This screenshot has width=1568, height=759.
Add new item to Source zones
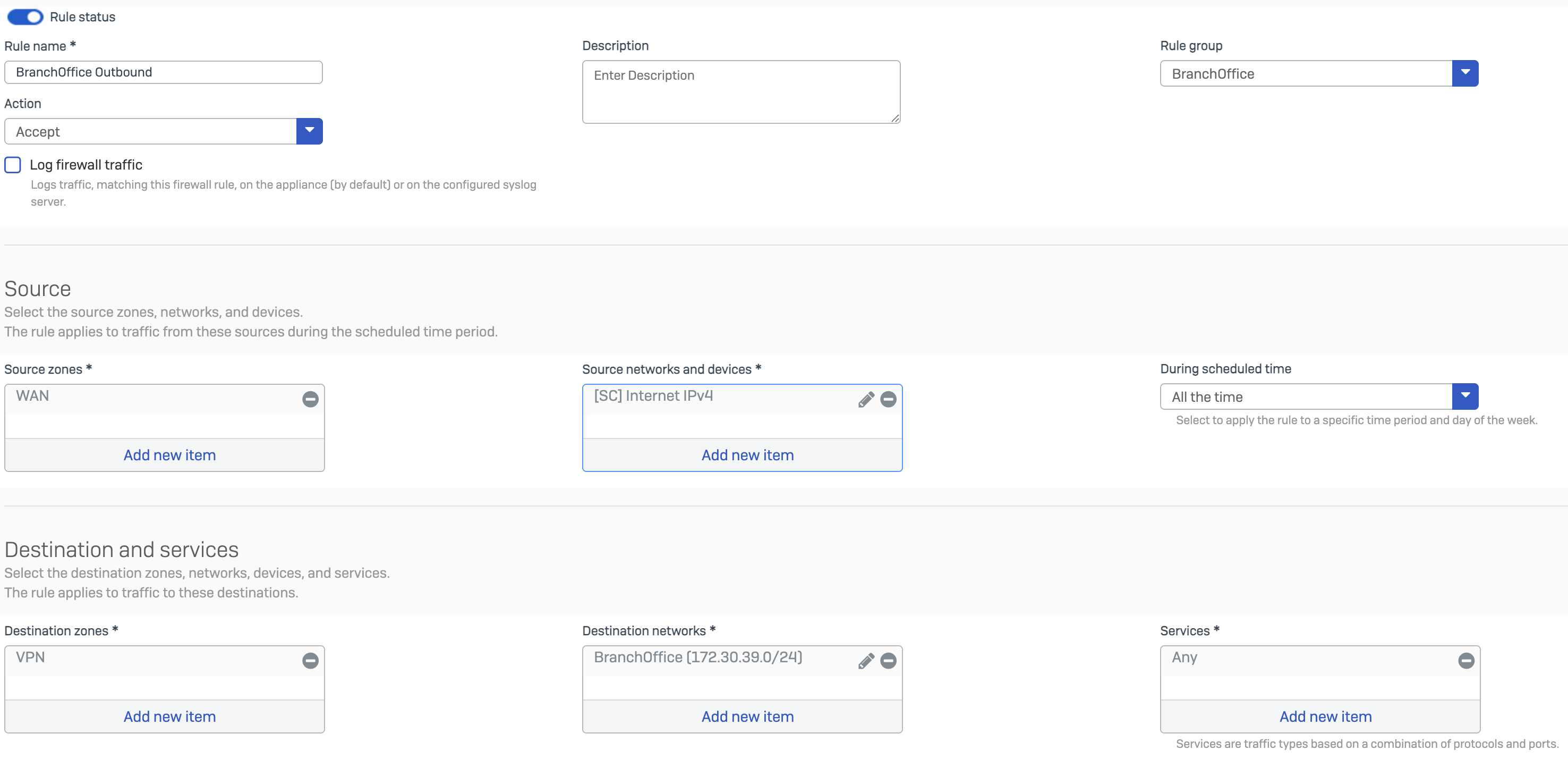click(169, 455)
